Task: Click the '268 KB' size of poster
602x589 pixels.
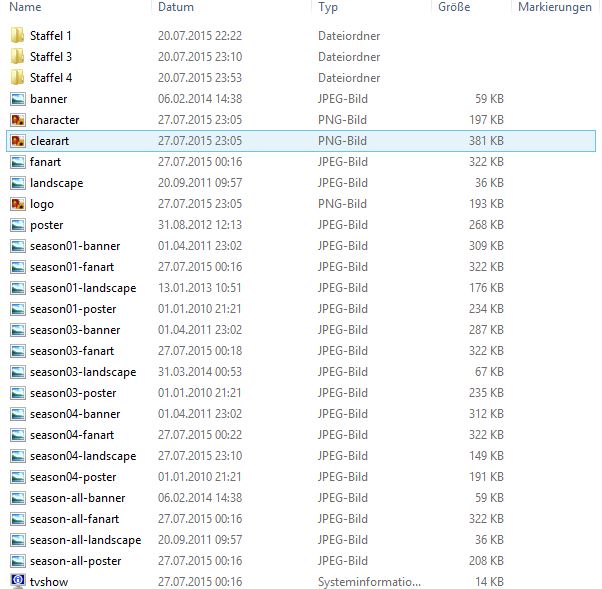Action: tap(486, 225)
